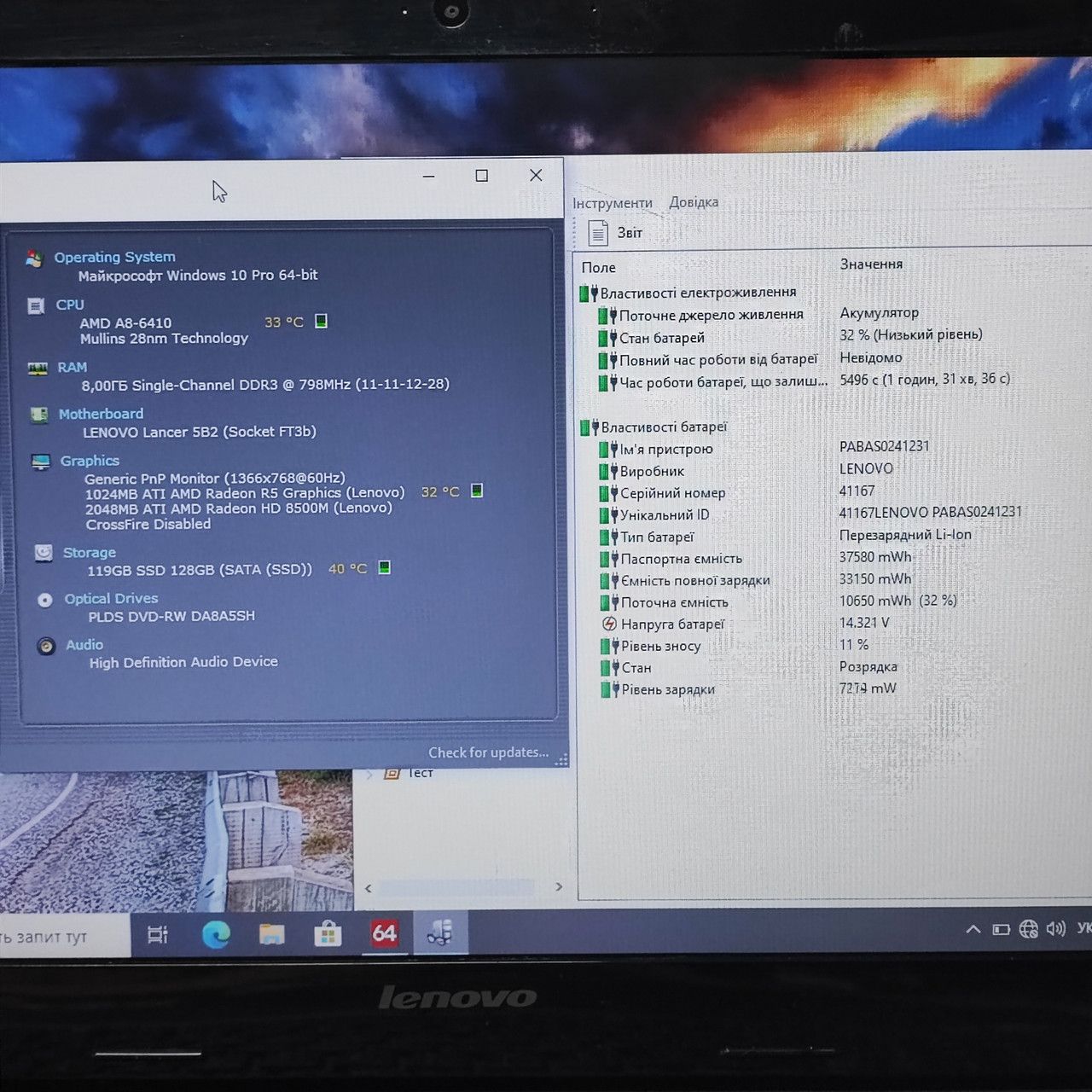Click the Audio speaker icon
1092x1092 pixels.
[46, 647]
